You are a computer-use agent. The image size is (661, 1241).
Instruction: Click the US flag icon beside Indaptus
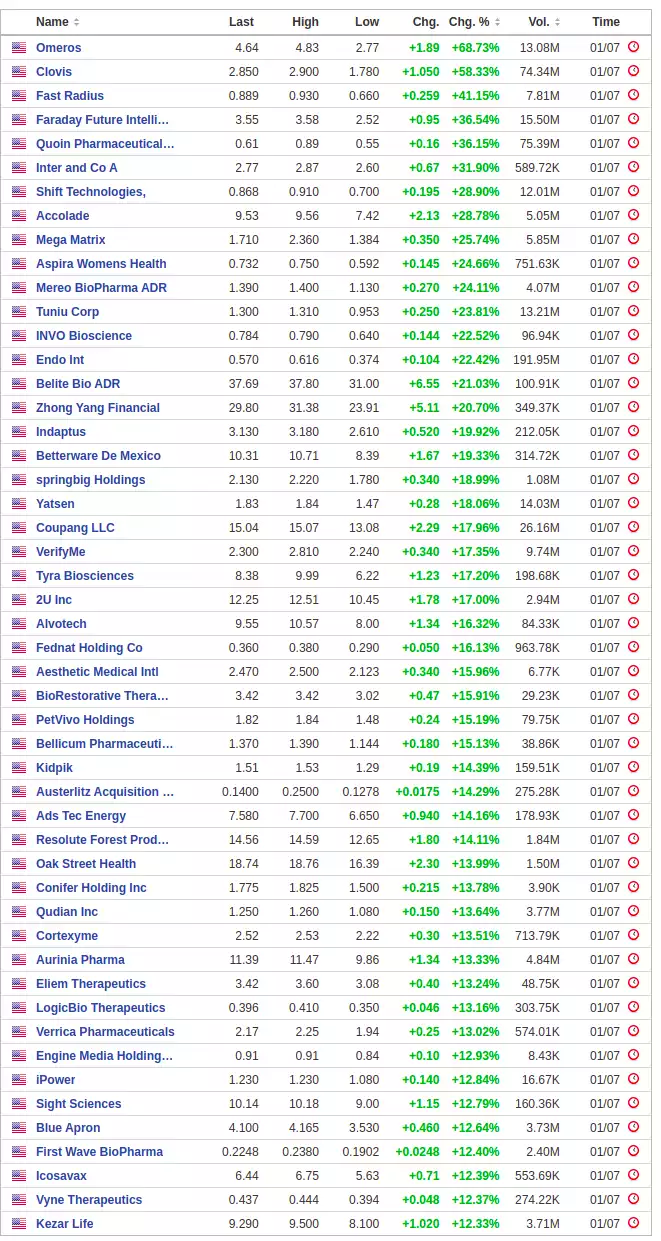[19, 432]
